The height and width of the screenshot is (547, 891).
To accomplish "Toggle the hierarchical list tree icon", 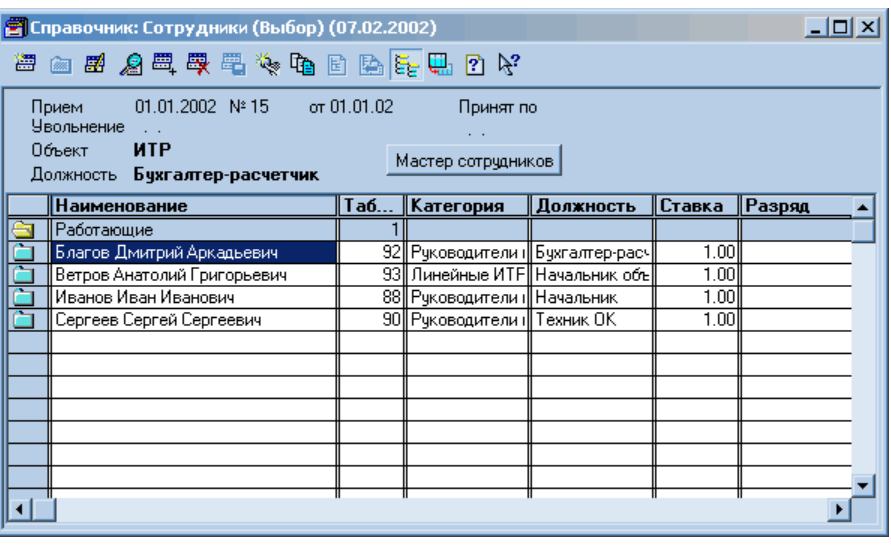I will [406, 64].
